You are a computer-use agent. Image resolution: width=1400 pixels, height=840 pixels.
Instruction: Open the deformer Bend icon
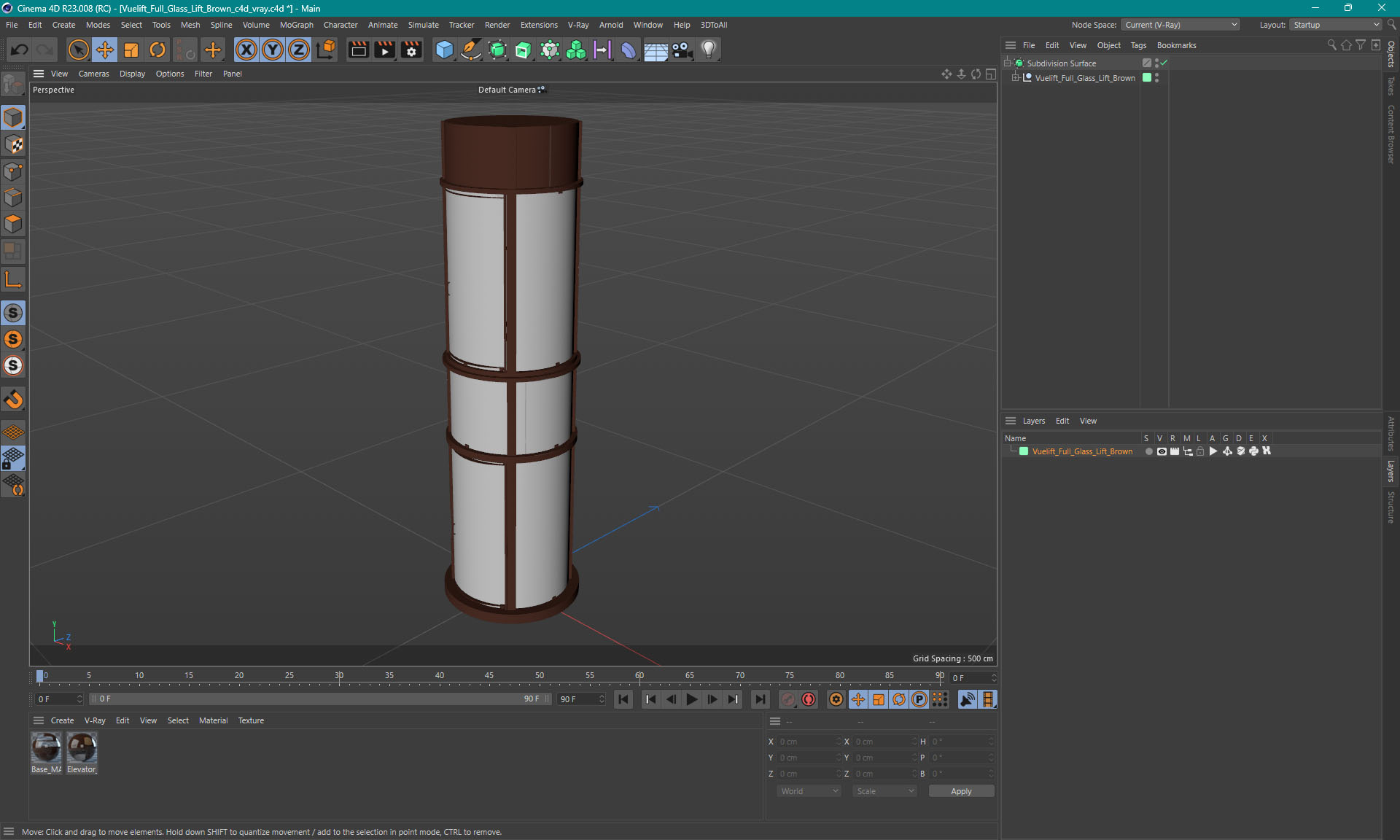(629, 50)
